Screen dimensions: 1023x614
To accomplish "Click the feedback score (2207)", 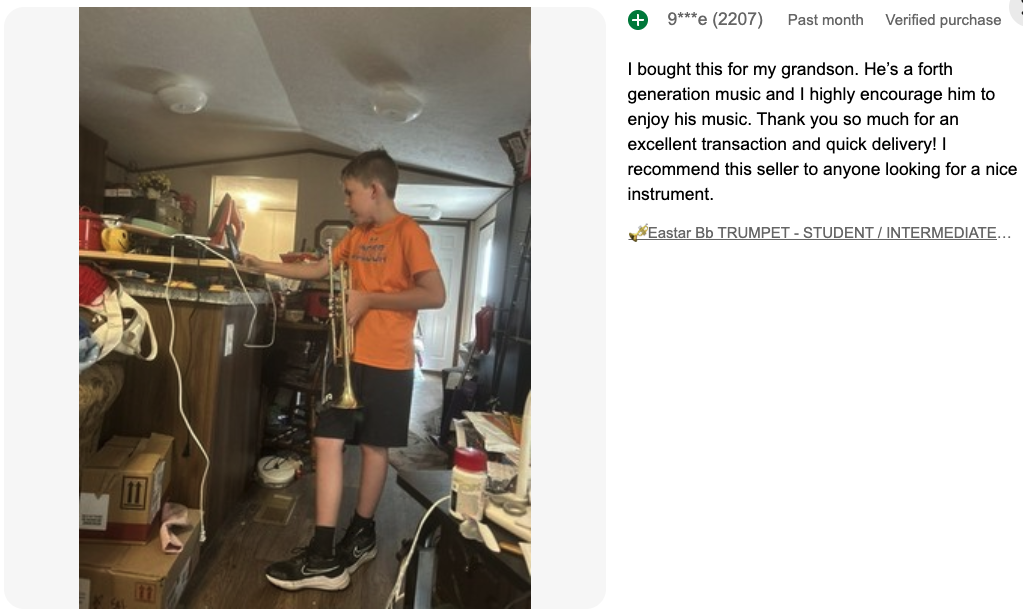I will coord(738,20).
